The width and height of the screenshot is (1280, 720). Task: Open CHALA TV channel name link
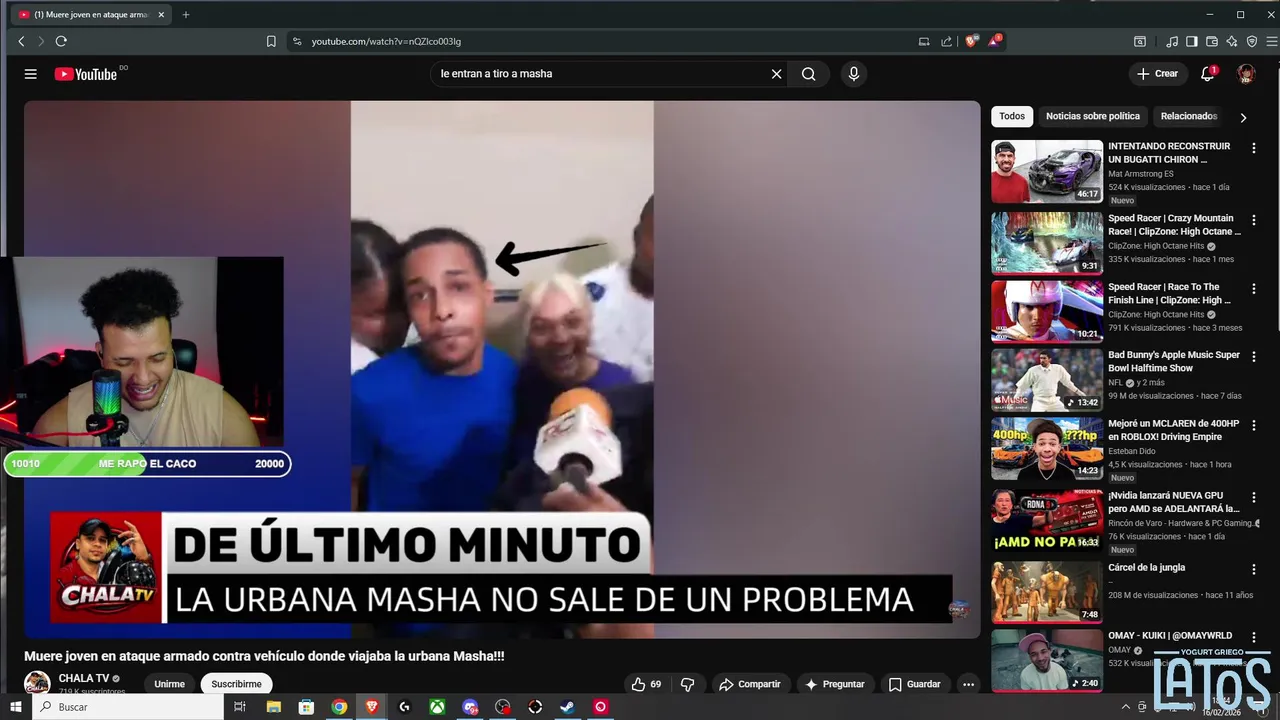84,678
